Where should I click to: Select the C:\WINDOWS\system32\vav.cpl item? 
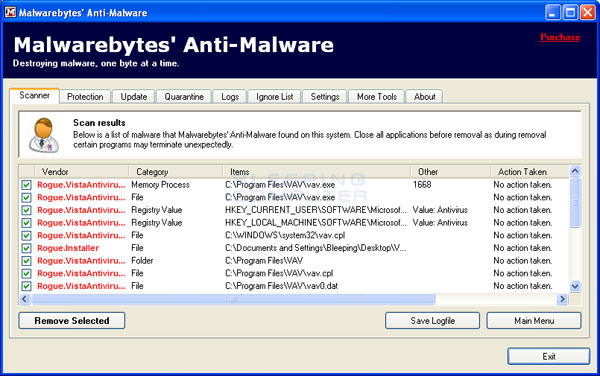pos(285,235)
